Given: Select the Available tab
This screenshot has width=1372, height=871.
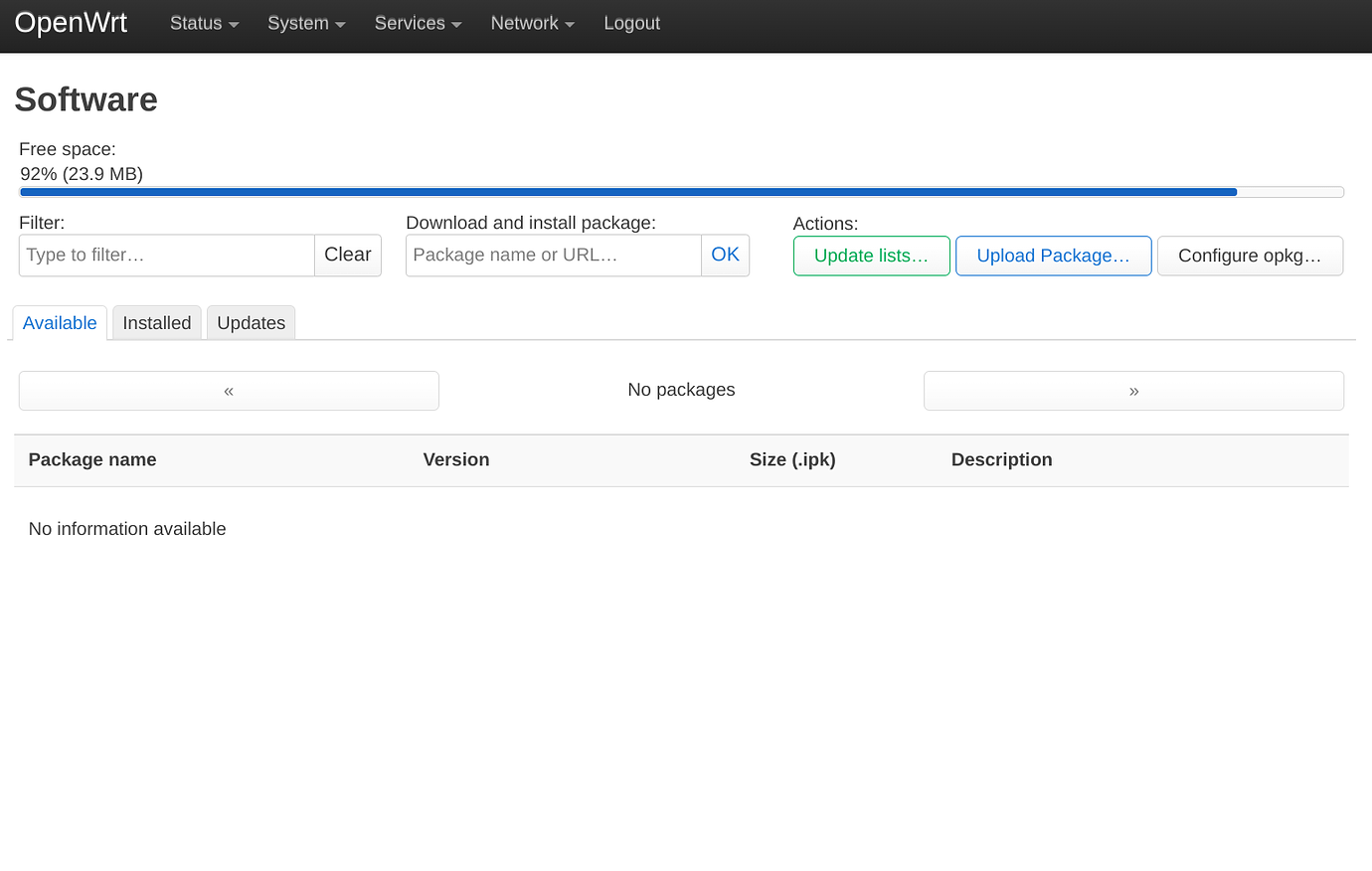Looking at the screenshot, I should [x=59, y=322].
